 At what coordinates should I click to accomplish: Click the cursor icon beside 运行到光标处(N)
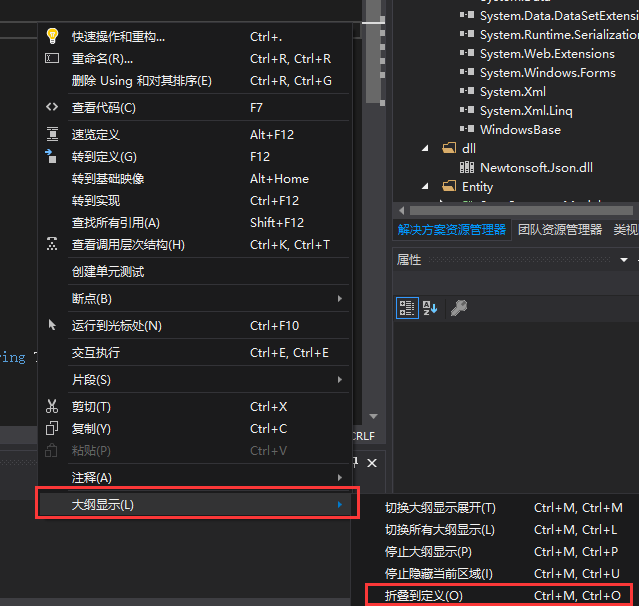[x=52, y=325]
